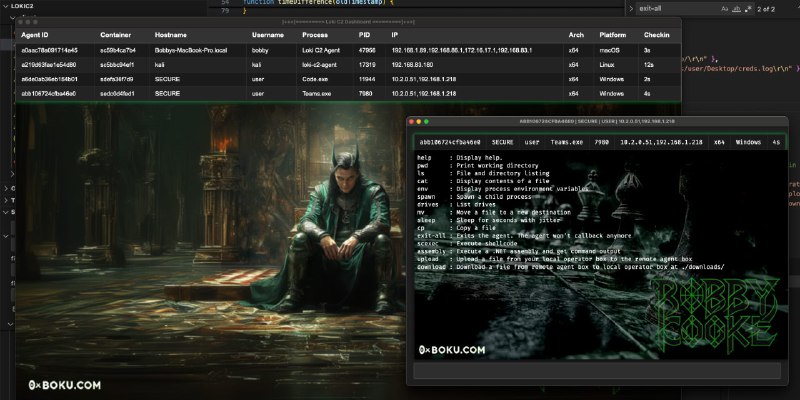Image resolution: width=800 pixels, height=400 pixels.
Task: Sort dashboard by Agent ID column header
Action: (35, 35)
